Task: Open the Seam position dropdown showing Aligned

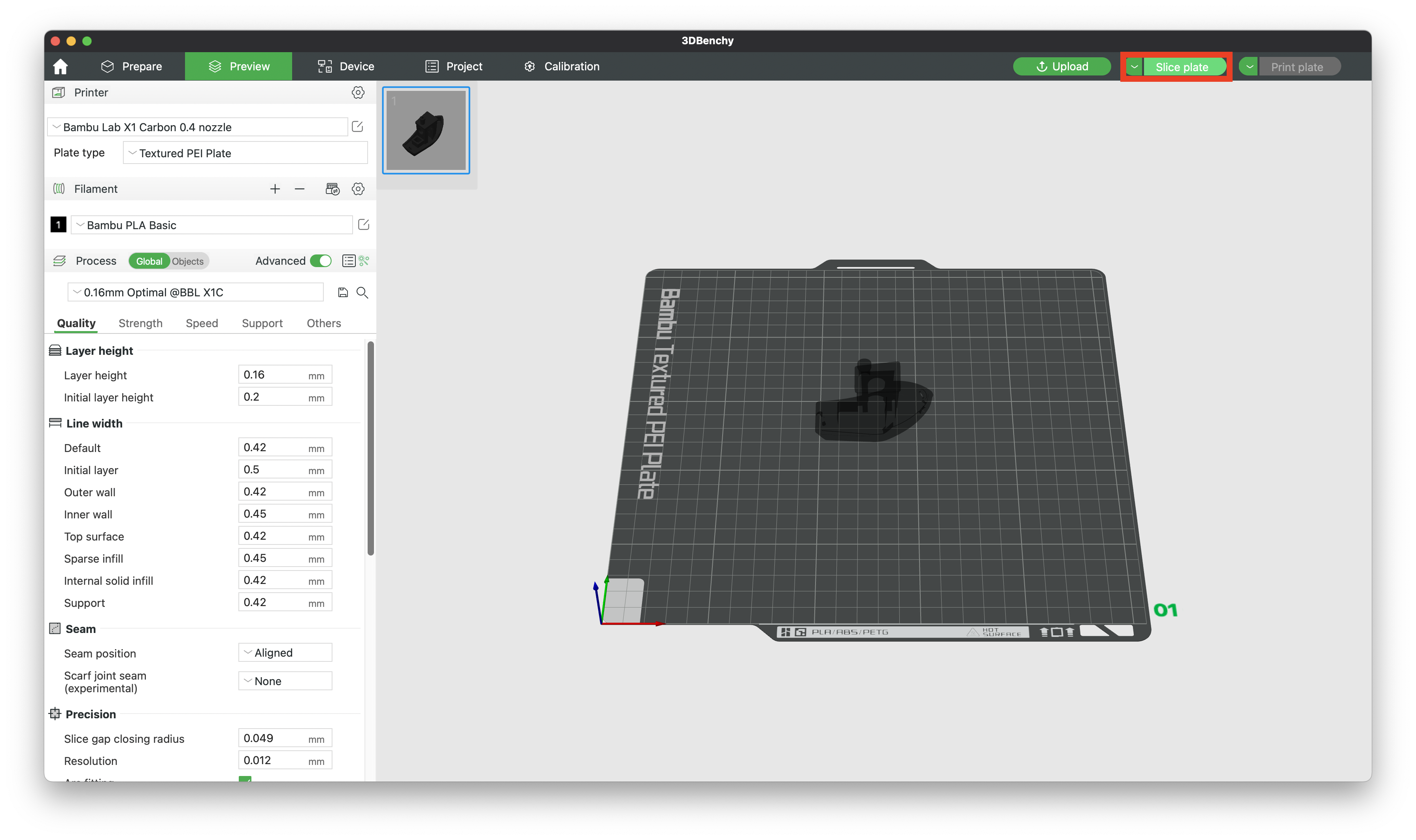Action: click(x=285, y=652)
